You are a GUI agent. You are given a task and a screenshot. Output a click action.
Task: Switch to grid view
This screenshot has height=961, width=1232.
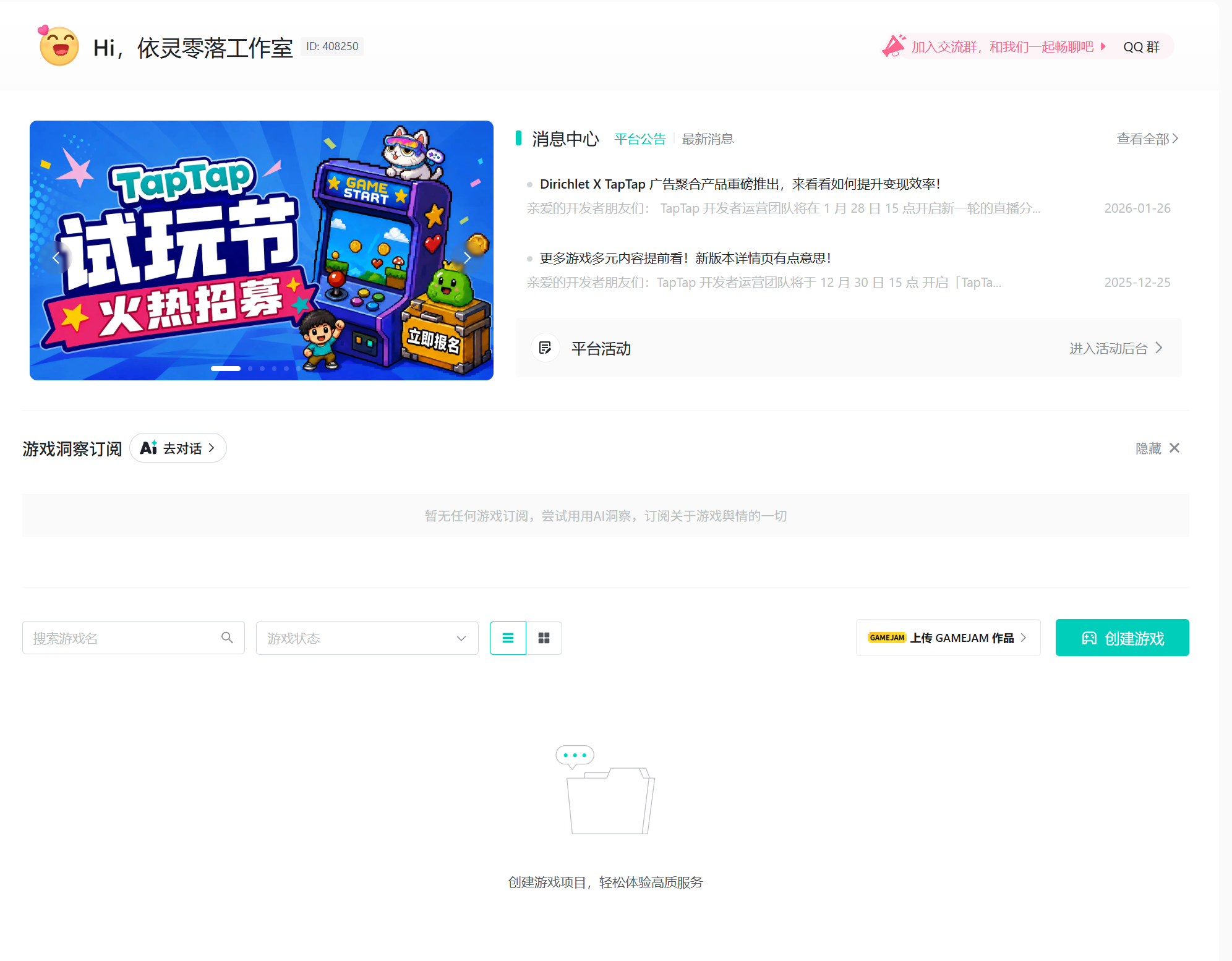coord(544,638)
